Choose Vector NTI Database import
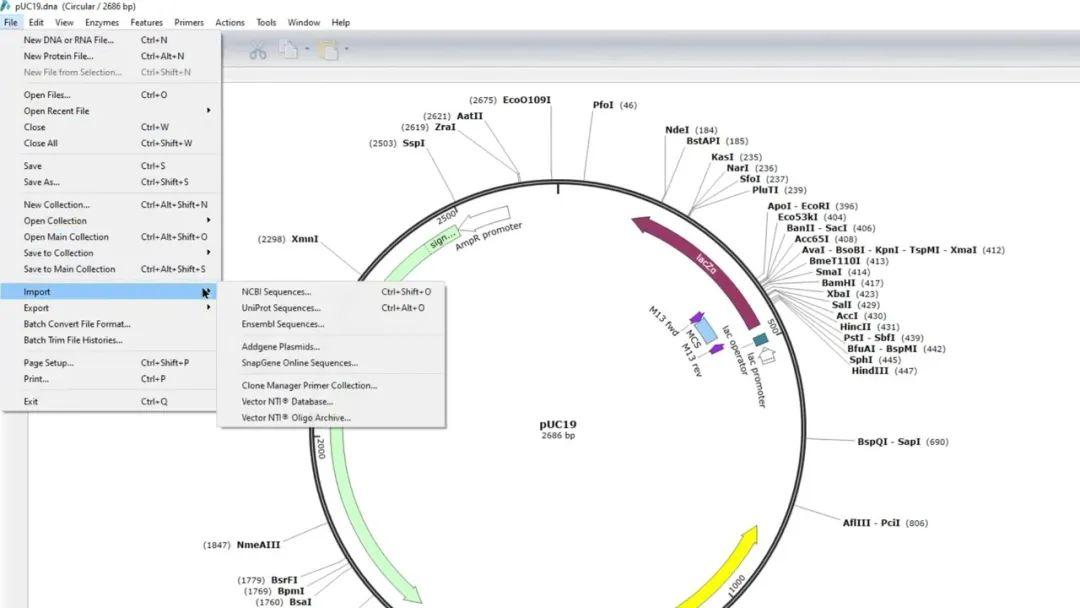Screen dimensions: 1080x608 pyautogui.click(x=286, y=400)
